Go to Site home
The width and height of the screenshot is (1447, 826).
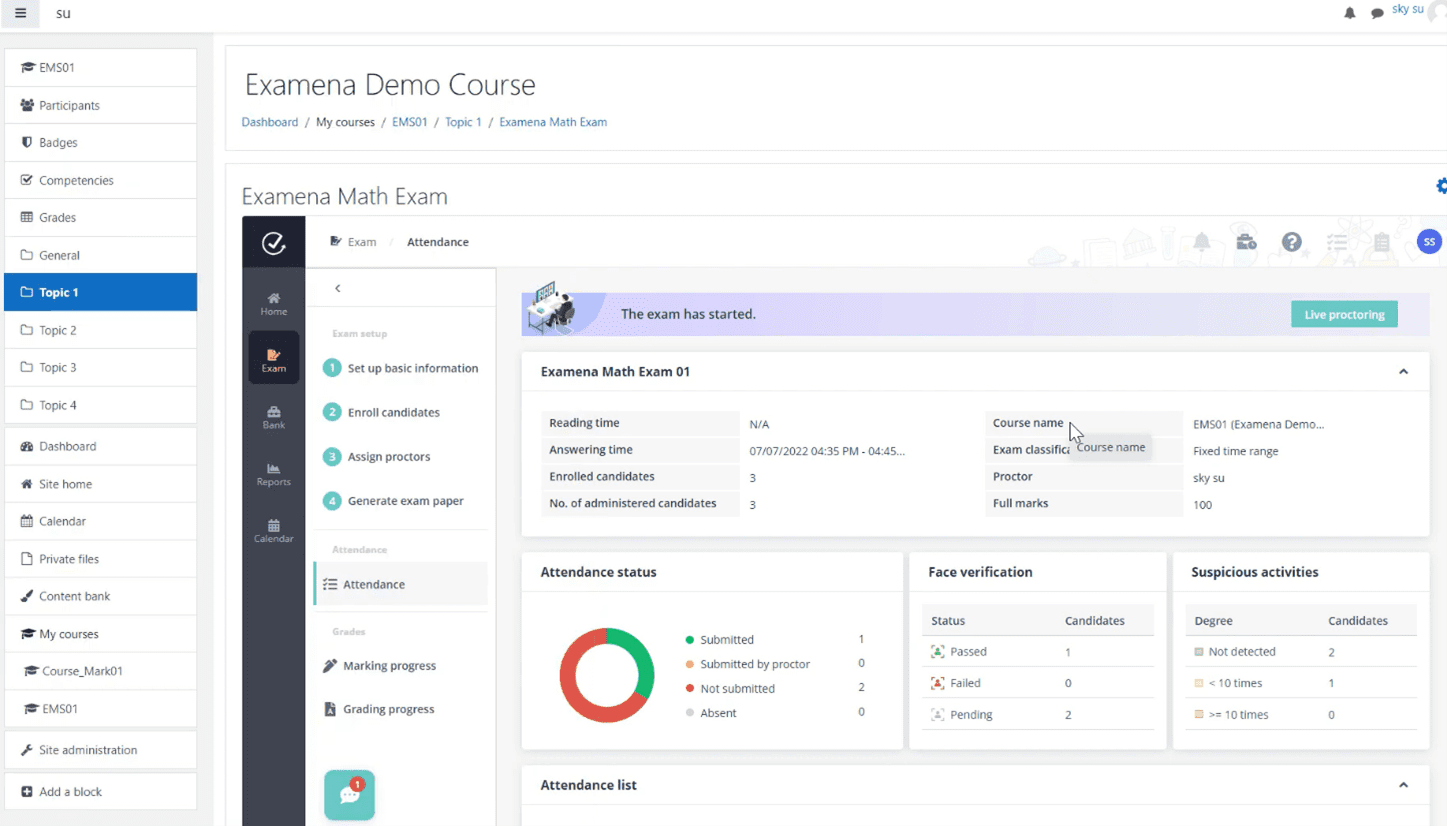pyautogui.click(x=100, y=484)
